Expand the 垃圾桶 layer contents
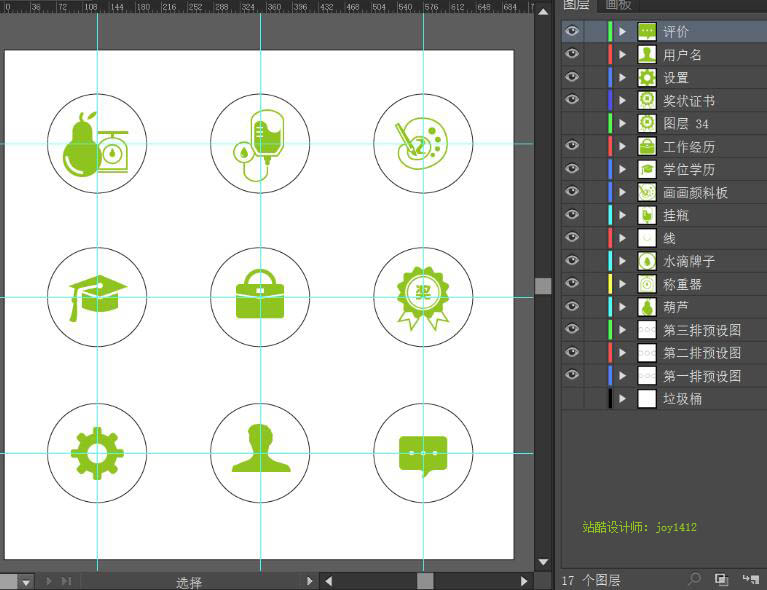Screen dimensions: 767x590 tap(622, 399)
